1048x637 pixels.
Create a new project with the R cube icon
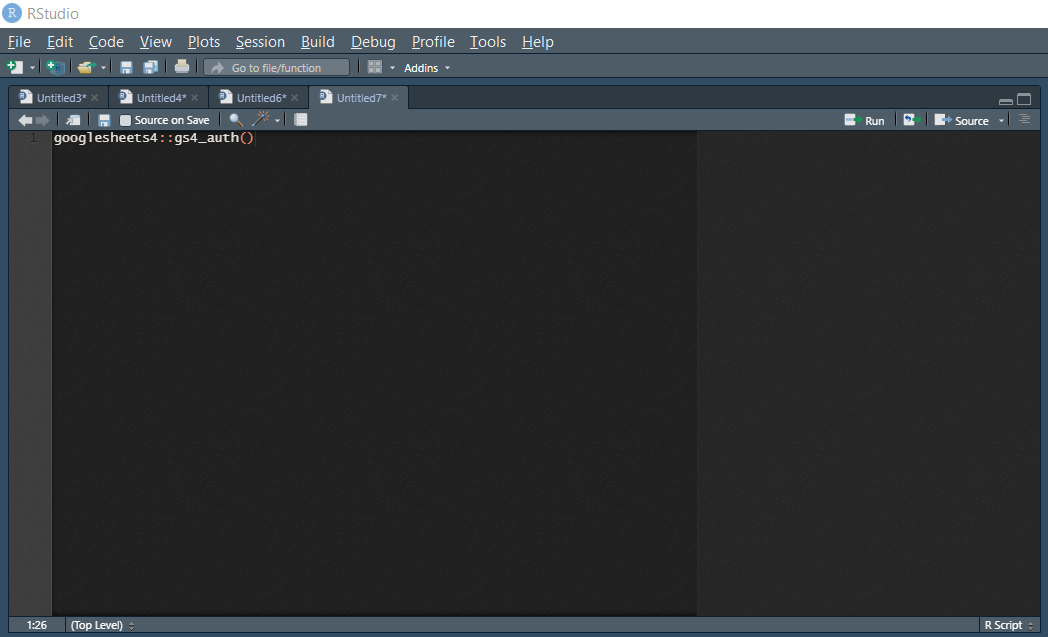tap(55, 67)
